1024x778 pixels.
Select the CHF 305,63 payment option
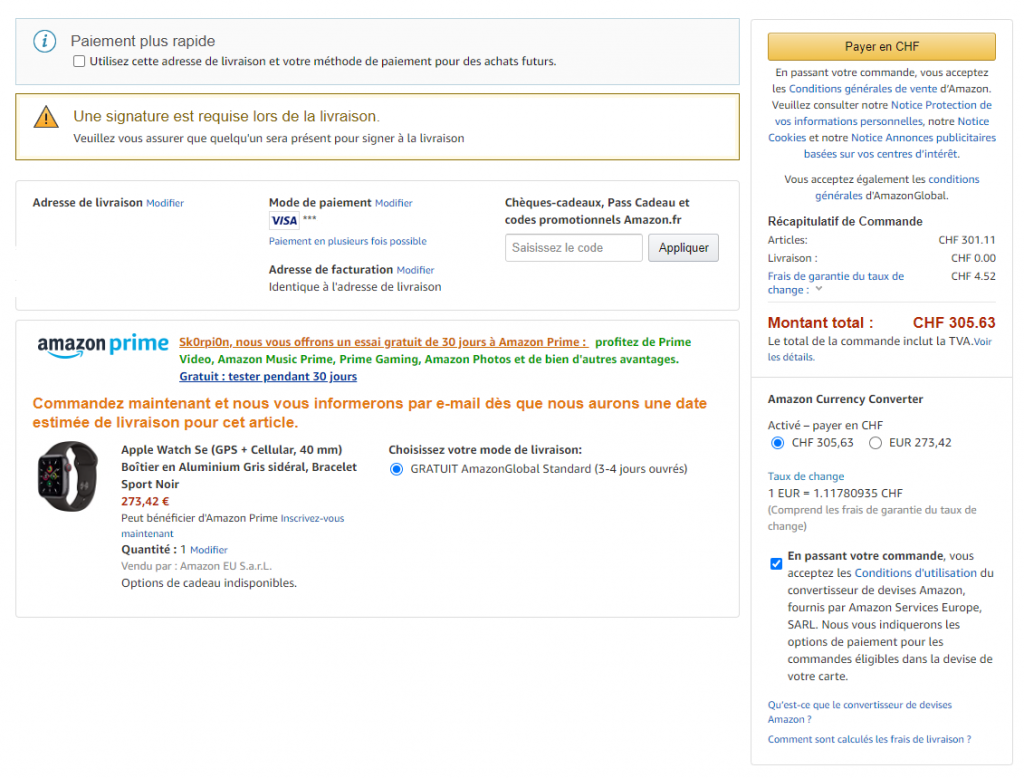point(777,443)
